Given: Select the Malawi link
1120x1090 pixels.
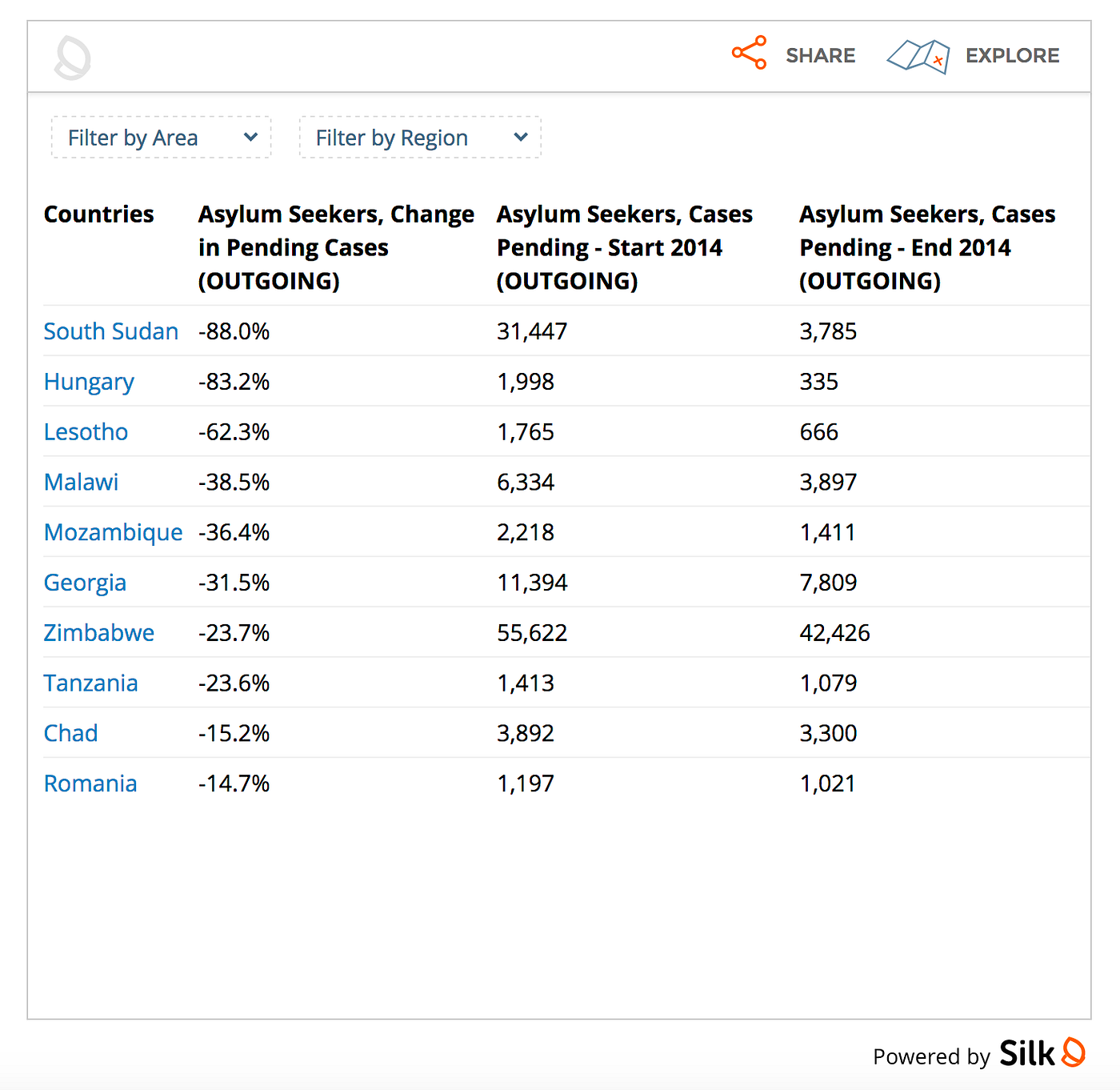Looking at the screenshot, I should click(81, 483).
